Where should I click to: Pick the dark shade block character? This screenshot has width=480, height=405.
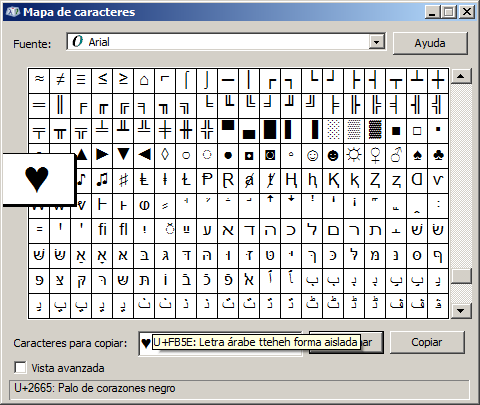tap(375, 130)
